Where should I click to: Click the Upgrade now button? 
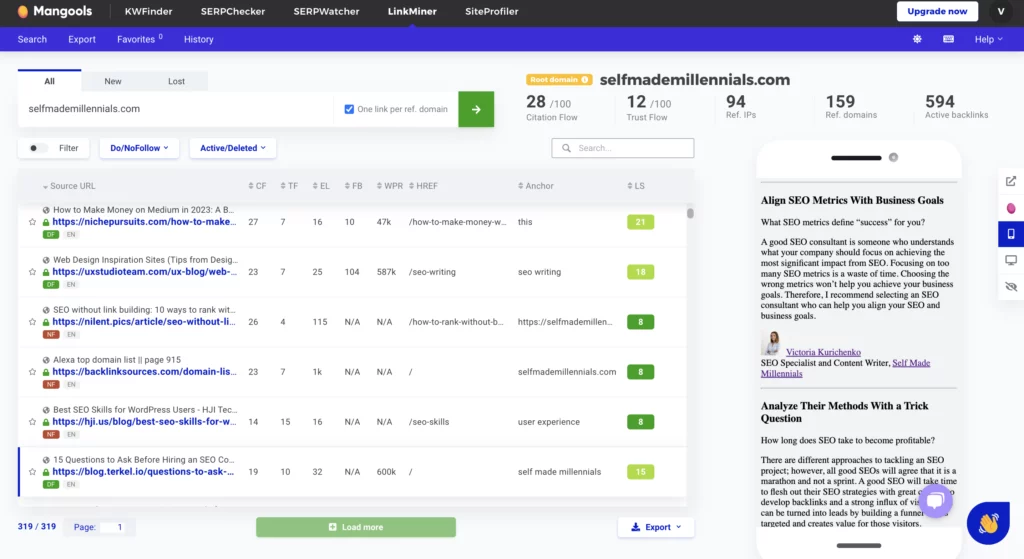[937, 11]
